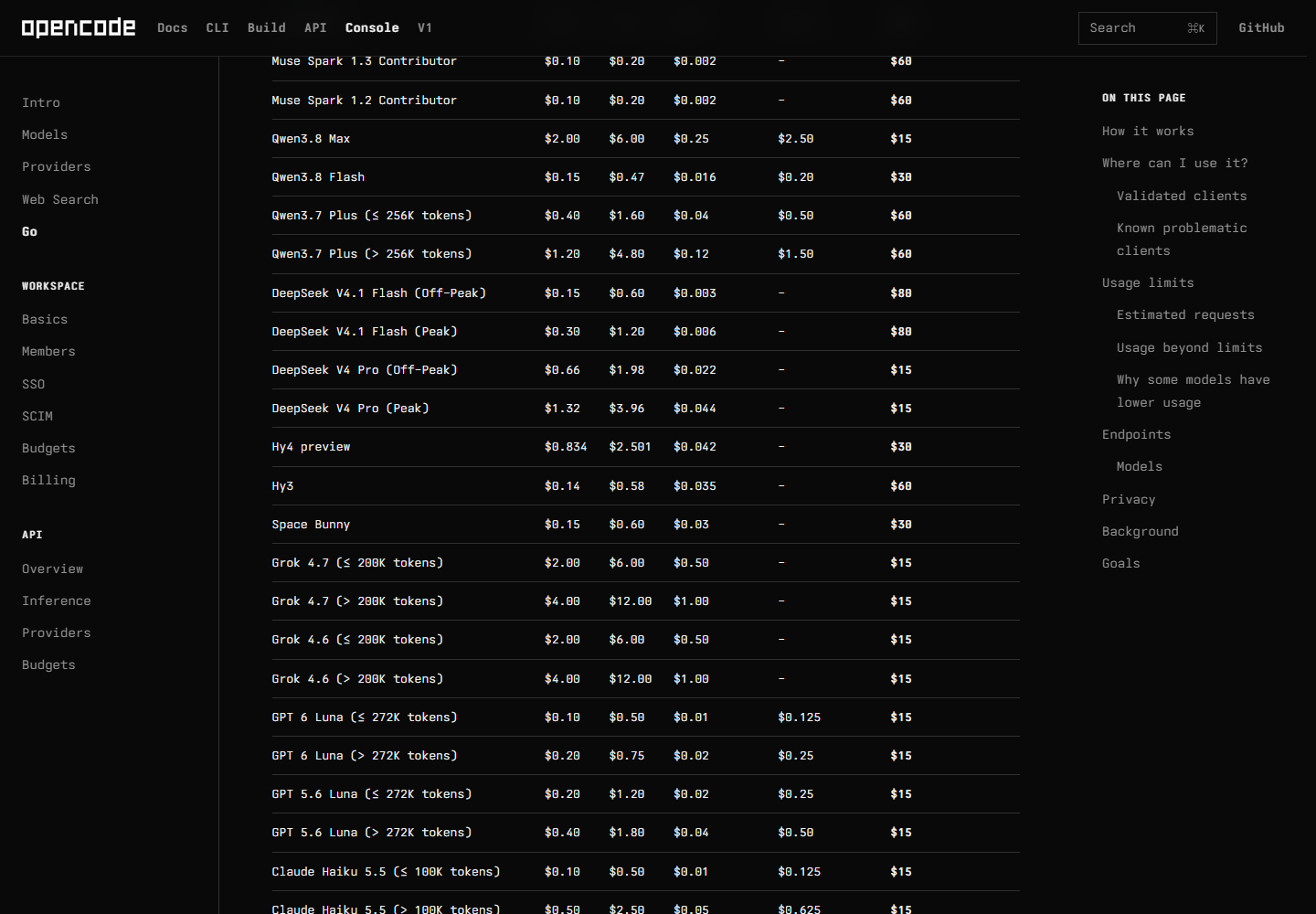This screenshot has width=1316, height=914.
Task: Switch to V1 docs in the header
Action: (x=425, y=27)
